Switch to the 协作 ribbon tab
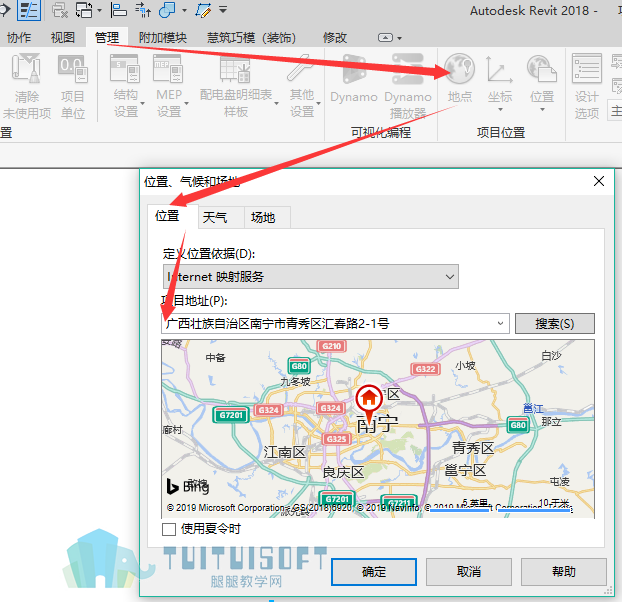 tap(19, 38)
